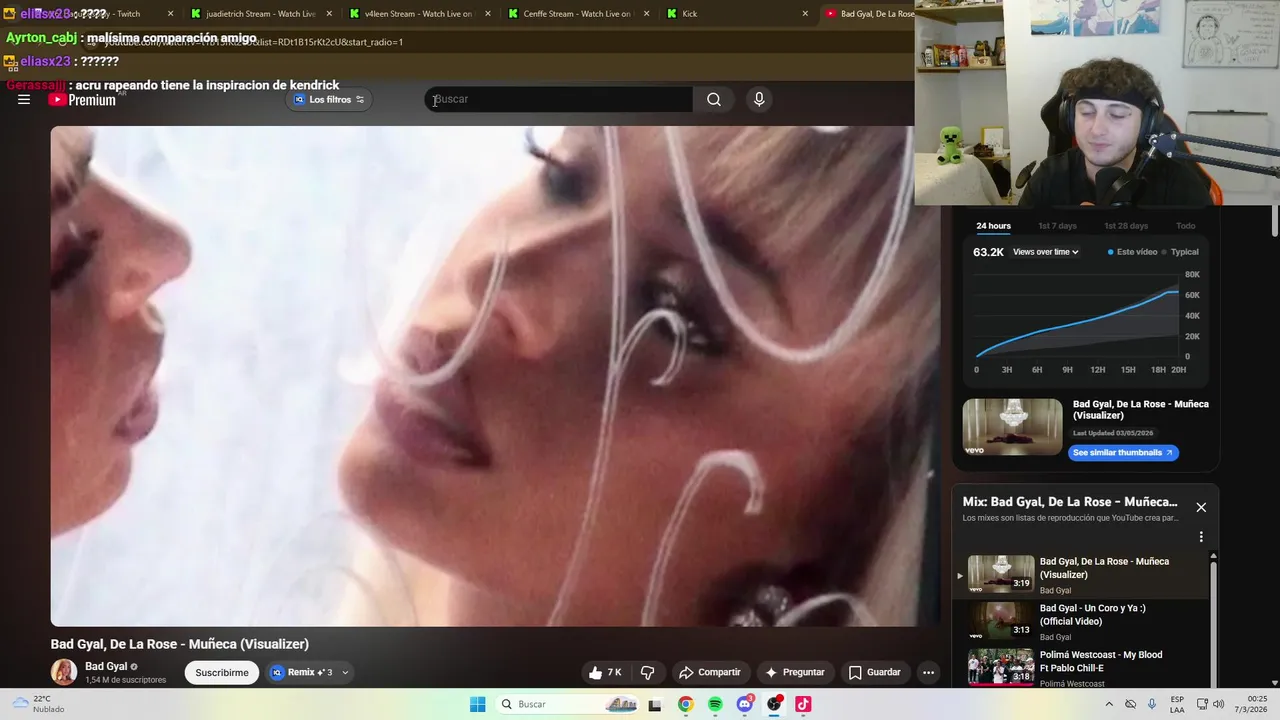Close the Kick tab
This screenshot has height=720, width=1280.
[x=805, y=14]
